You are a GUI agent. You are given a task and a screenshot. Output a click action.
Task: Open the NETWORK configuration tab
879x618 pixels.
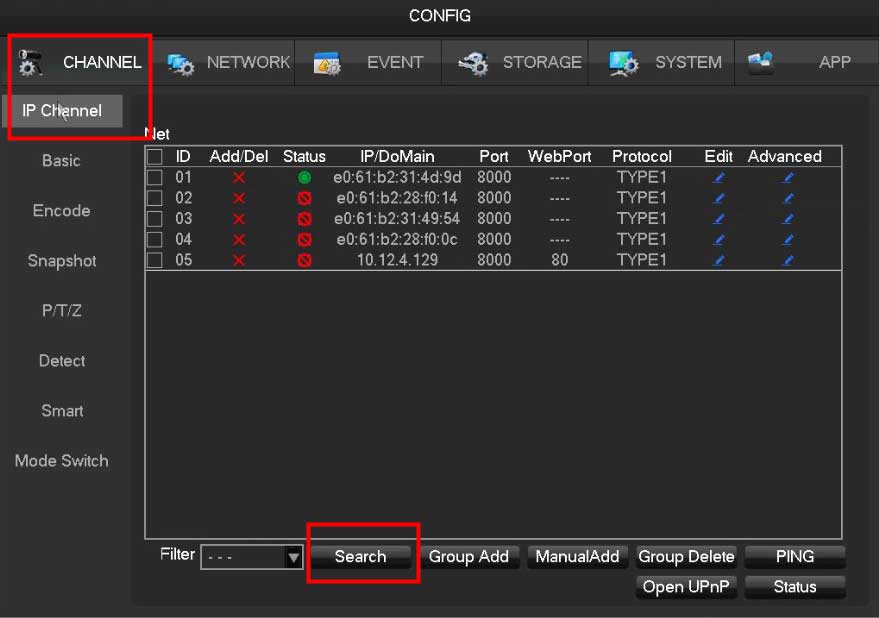click(230, 62)
